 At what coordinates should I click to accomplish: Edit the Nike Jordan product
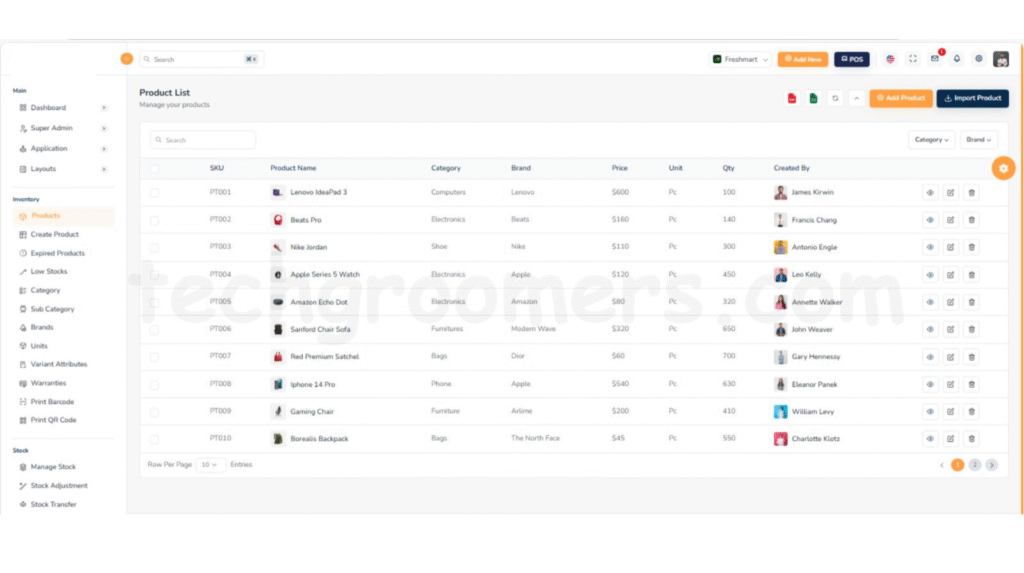(x=950, y=248)
